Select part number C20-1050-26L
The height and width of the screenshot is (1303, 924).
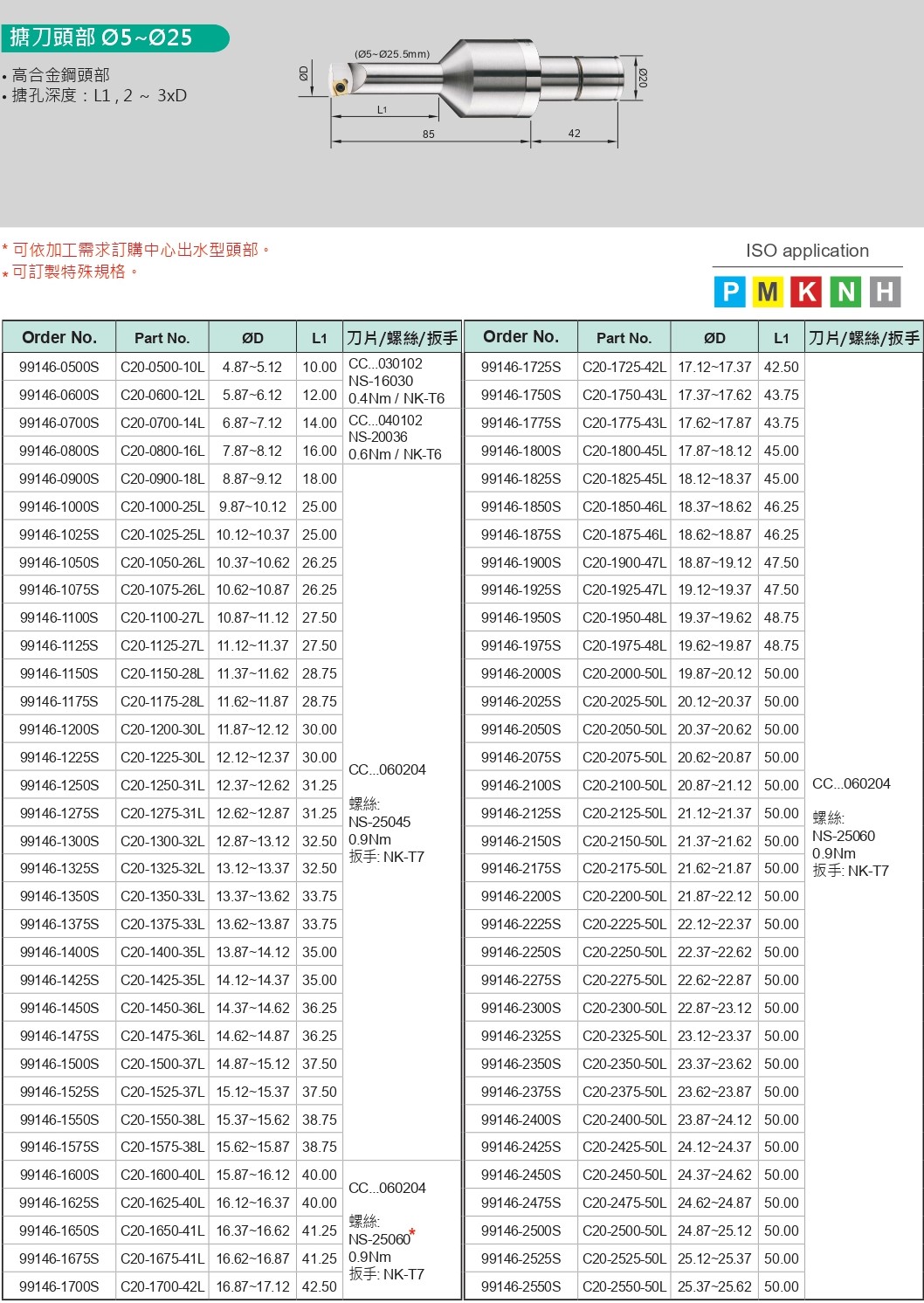[162, 562]
